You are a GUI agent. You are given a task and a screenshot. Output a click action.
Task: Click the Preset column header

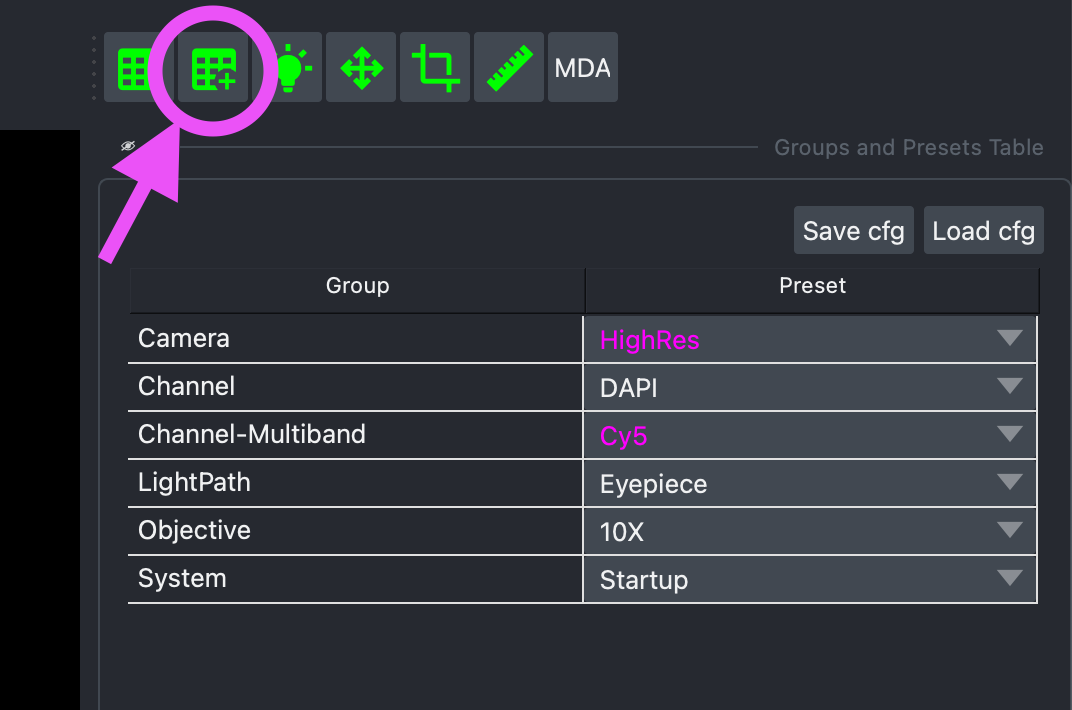[812, 286]
